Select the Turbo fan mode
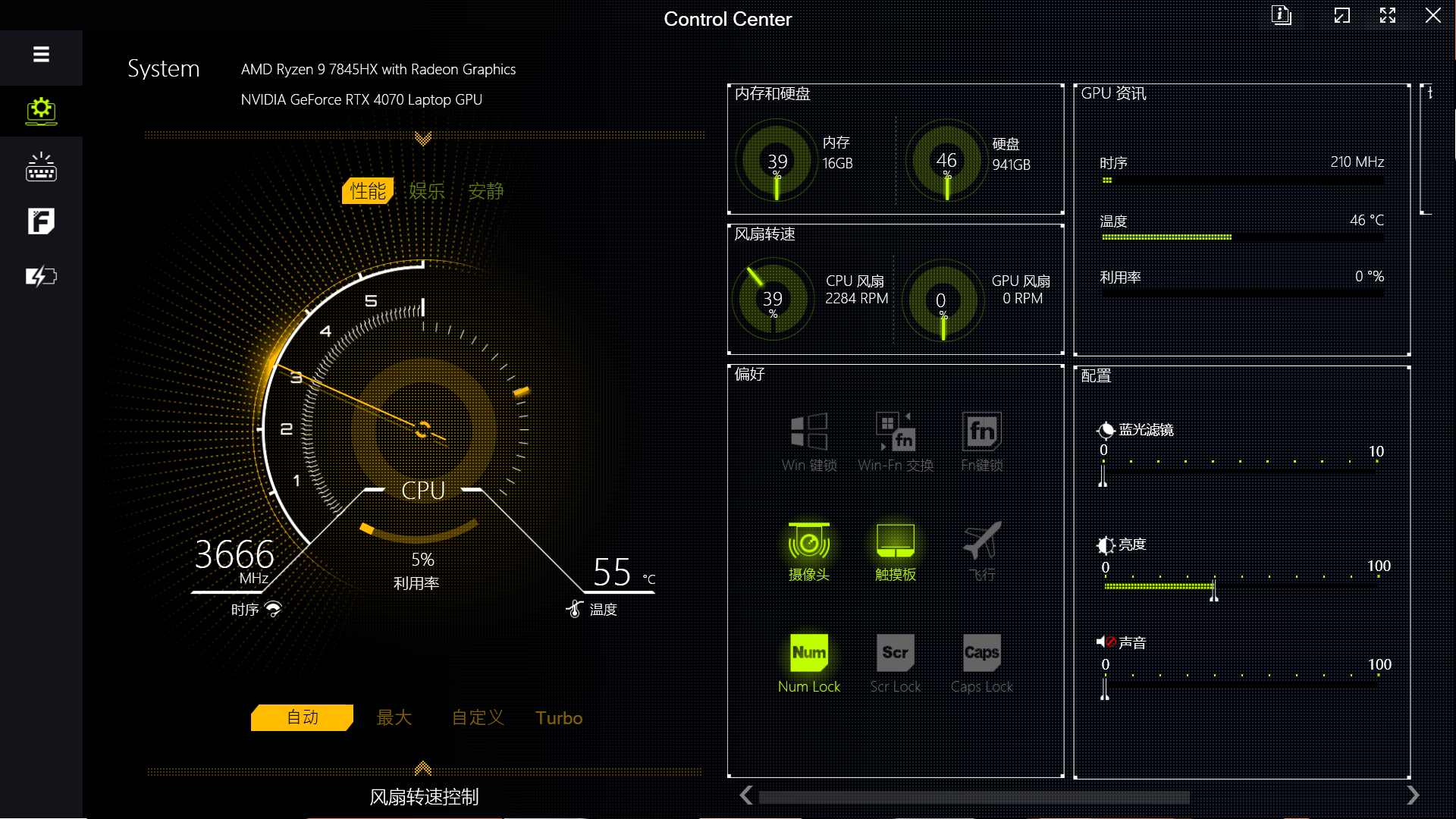The height and width of the screenshot is (819, 1456). click(x=559, y=718)
